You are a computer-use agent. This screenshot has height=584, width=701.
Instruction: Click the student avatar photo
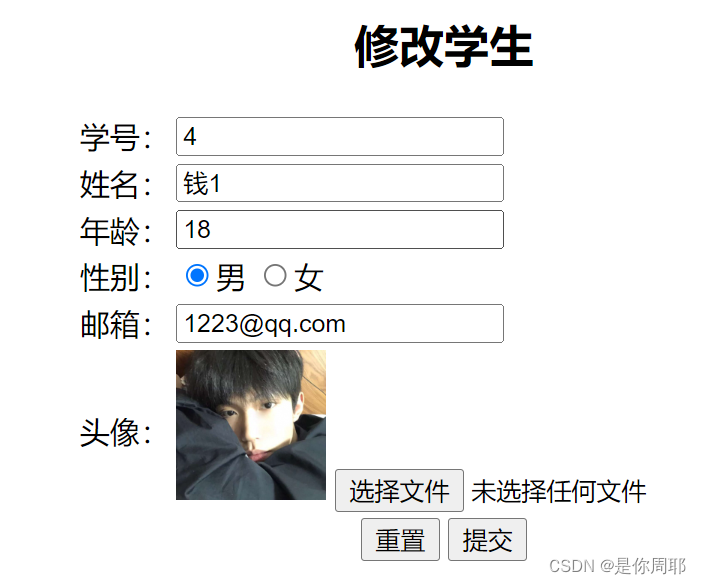(x=251, y=425)
